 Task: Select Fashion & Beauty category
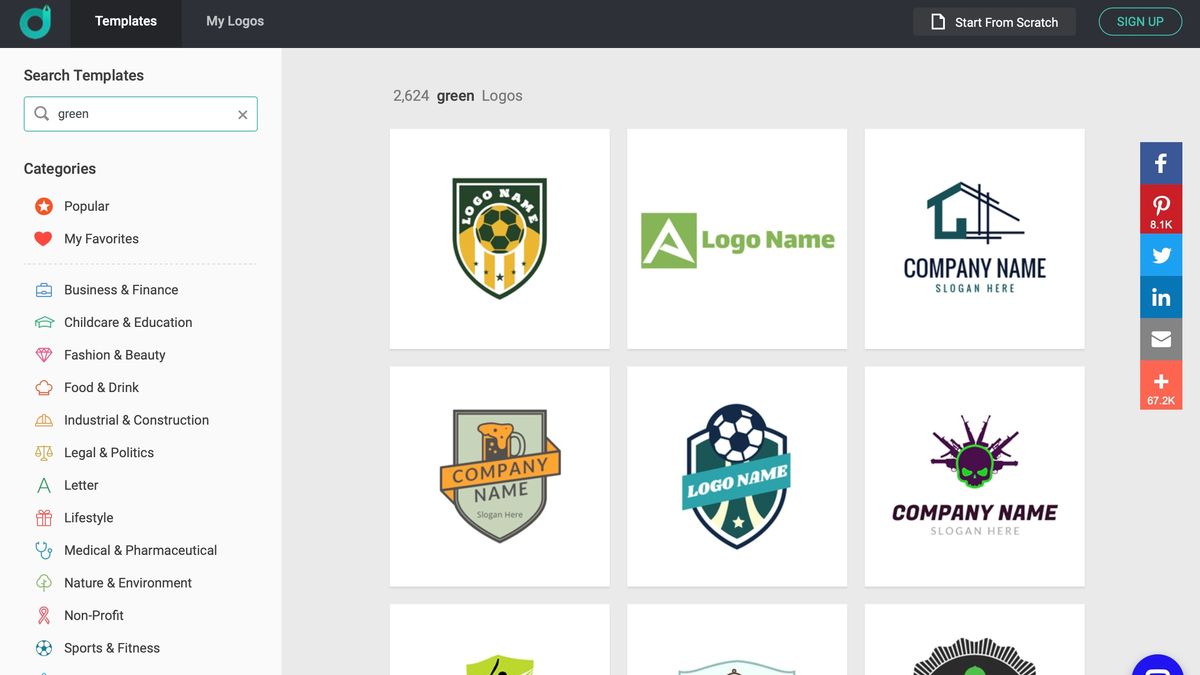click(115, 355)
